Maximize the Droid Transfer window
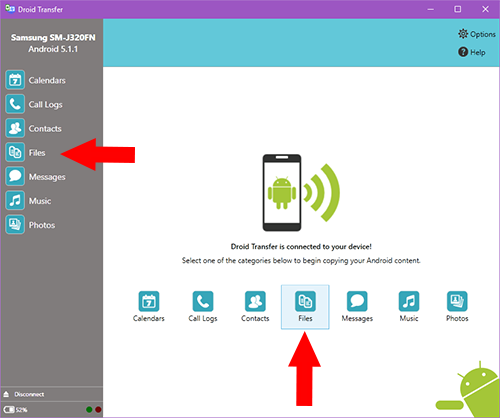 458,9
